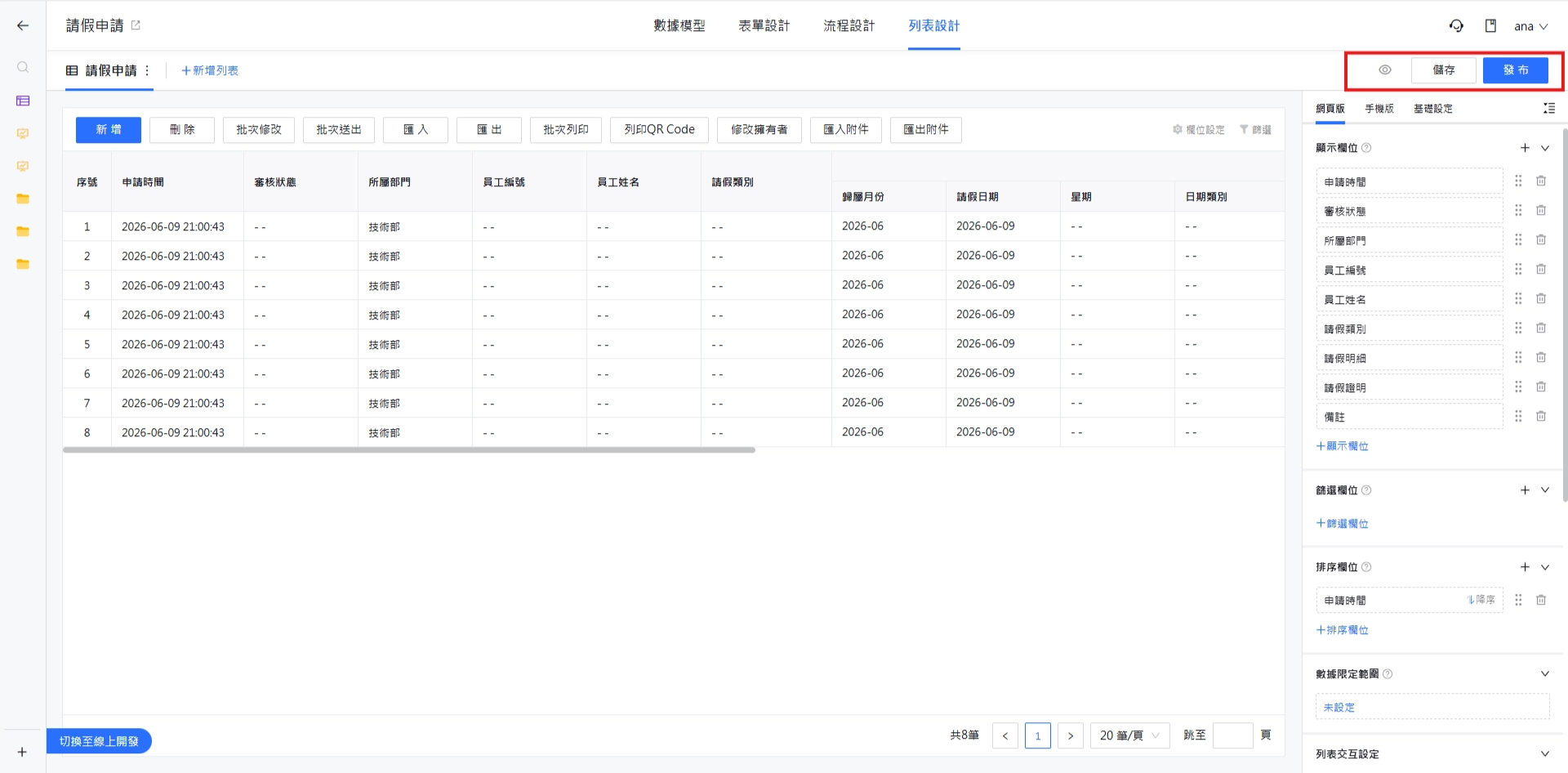Open 請假申請 in external link icon

click(x=136, y=25)
